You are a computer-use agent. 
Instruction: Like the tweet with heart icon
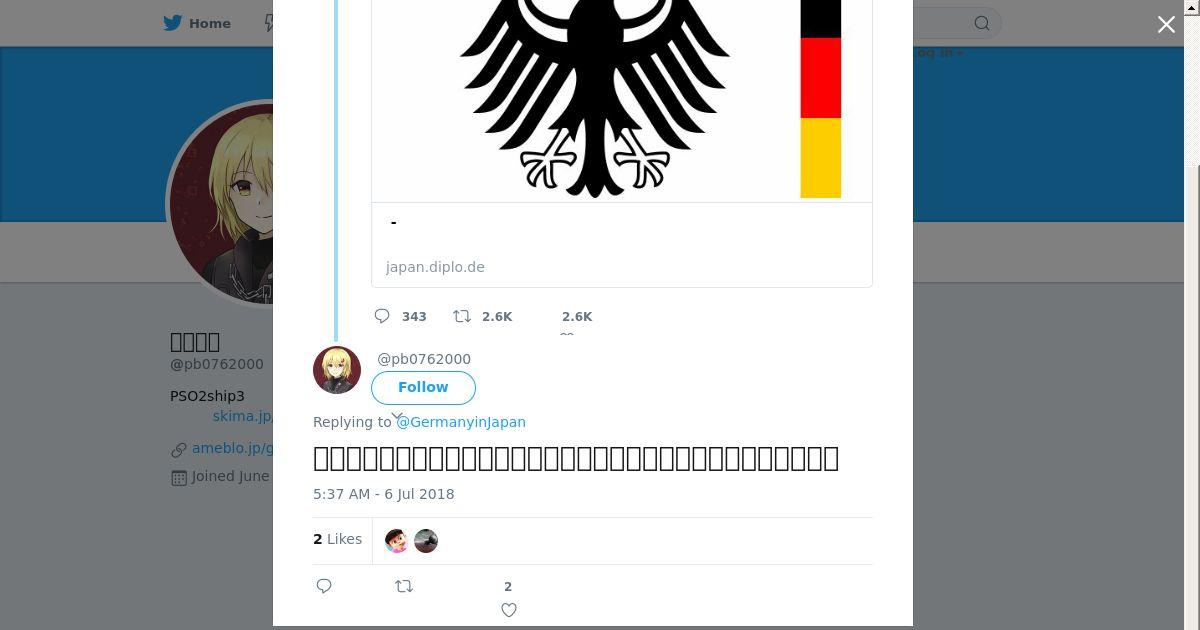509,609
